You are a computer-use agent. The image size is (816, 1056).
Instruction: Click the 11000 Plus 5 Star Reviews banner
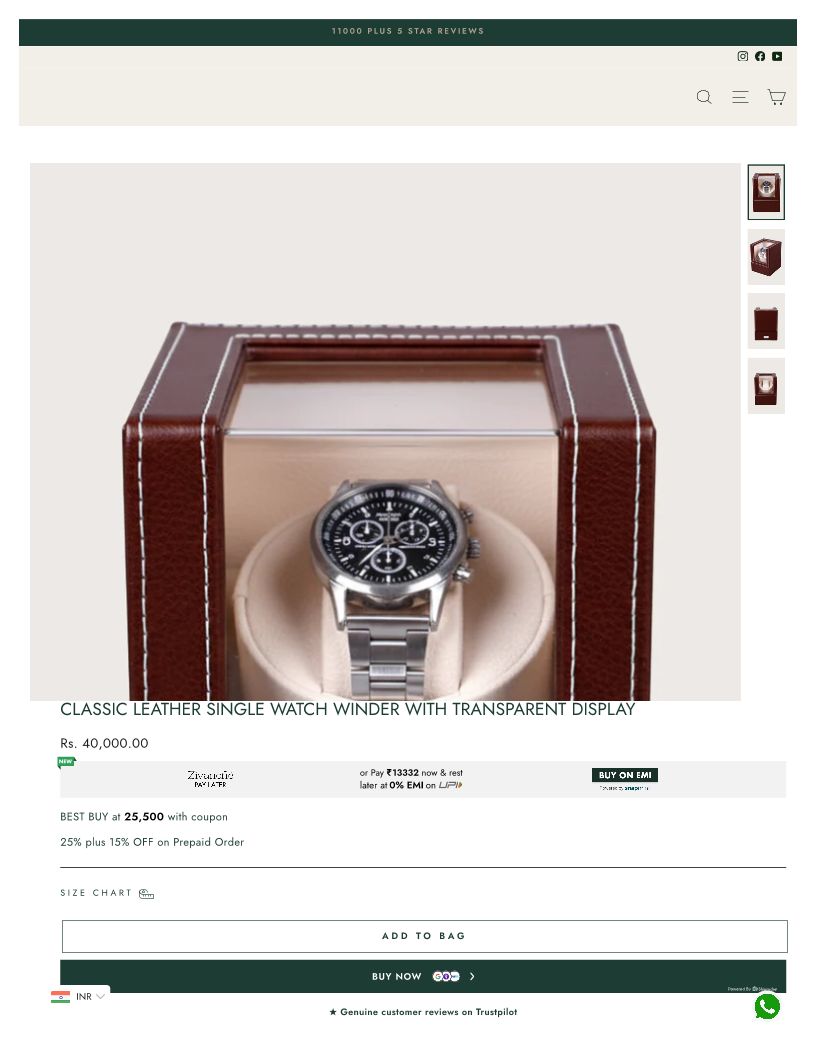click(x=407, y=31)
